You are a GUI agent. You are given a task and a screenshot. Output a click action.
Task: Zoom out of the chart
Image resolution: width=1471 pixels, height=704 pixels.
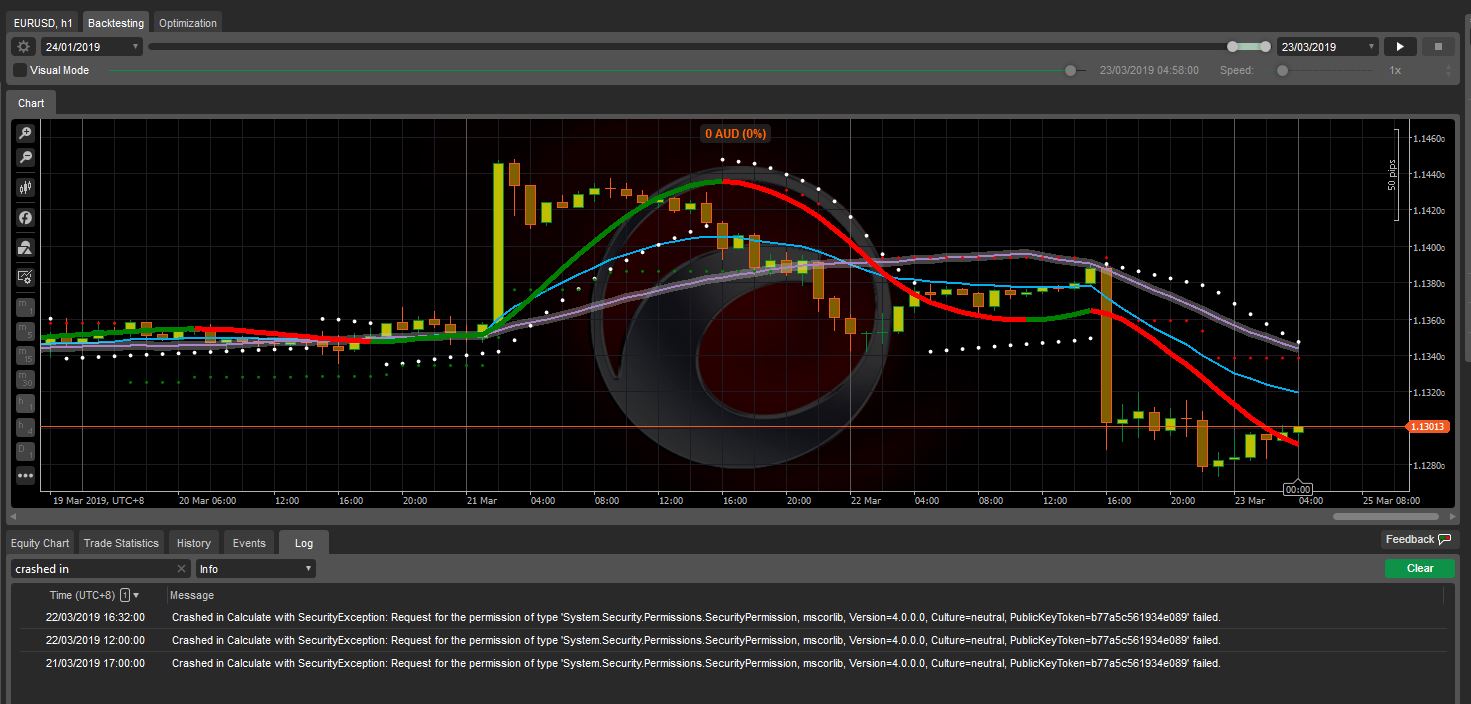pos(25,158)
